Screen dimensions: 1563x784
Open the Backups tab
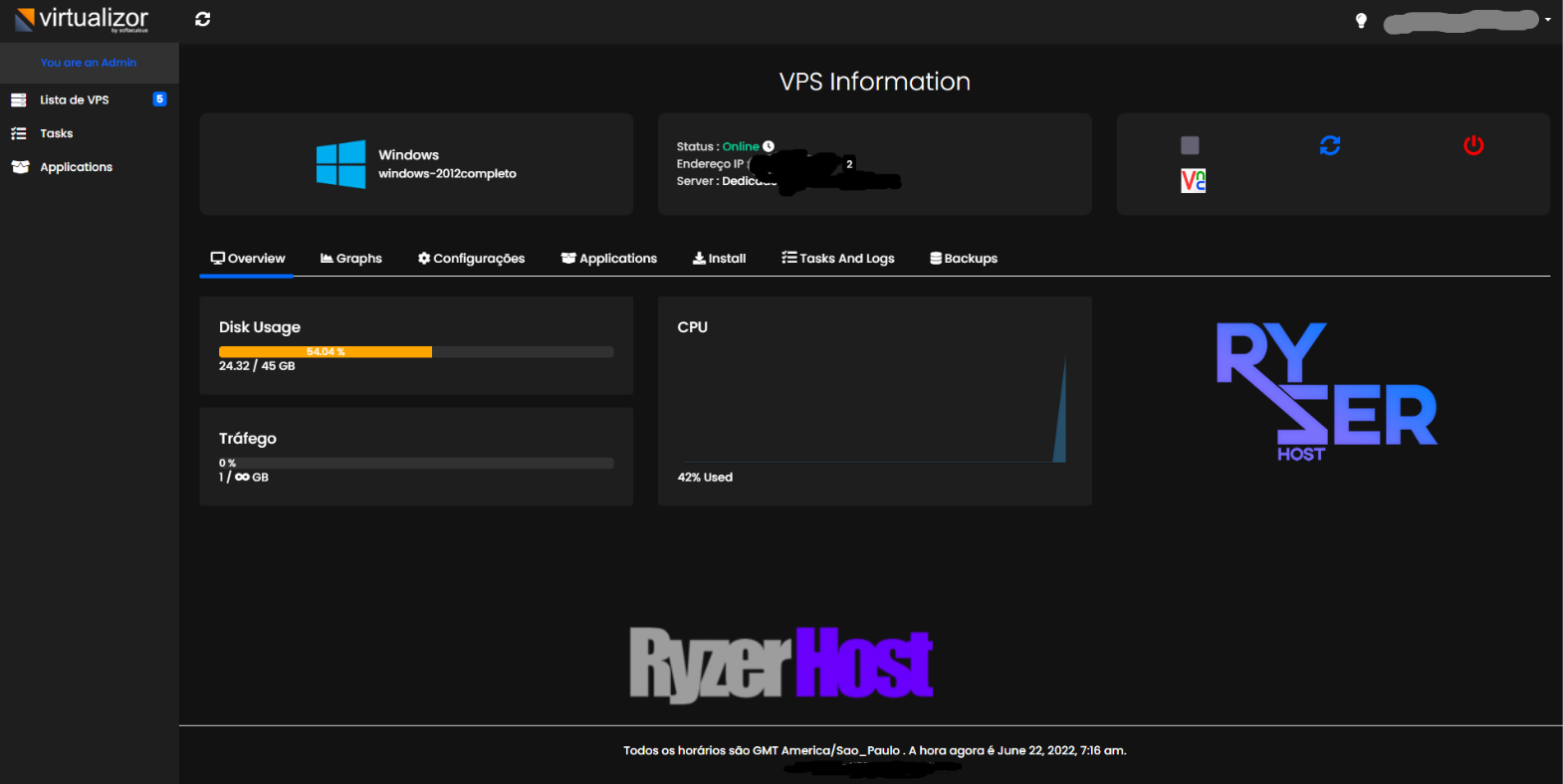click(x=964, y=259)
